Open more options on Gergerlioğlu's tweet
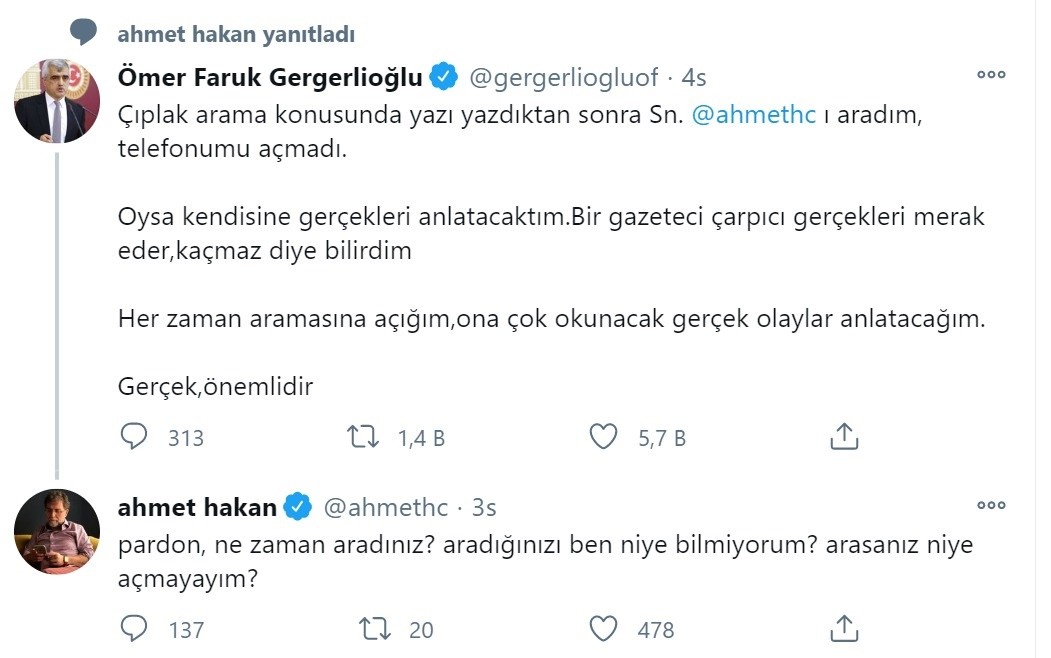Screen dimensions: 1051x658 point(990,75)
